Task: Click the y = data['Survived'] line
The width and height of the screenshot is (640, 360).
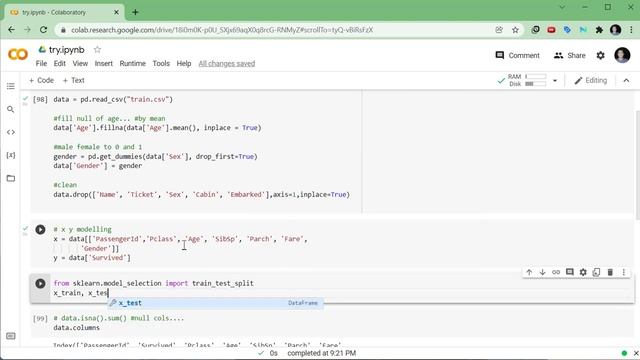Action: [x=92, y=258]
